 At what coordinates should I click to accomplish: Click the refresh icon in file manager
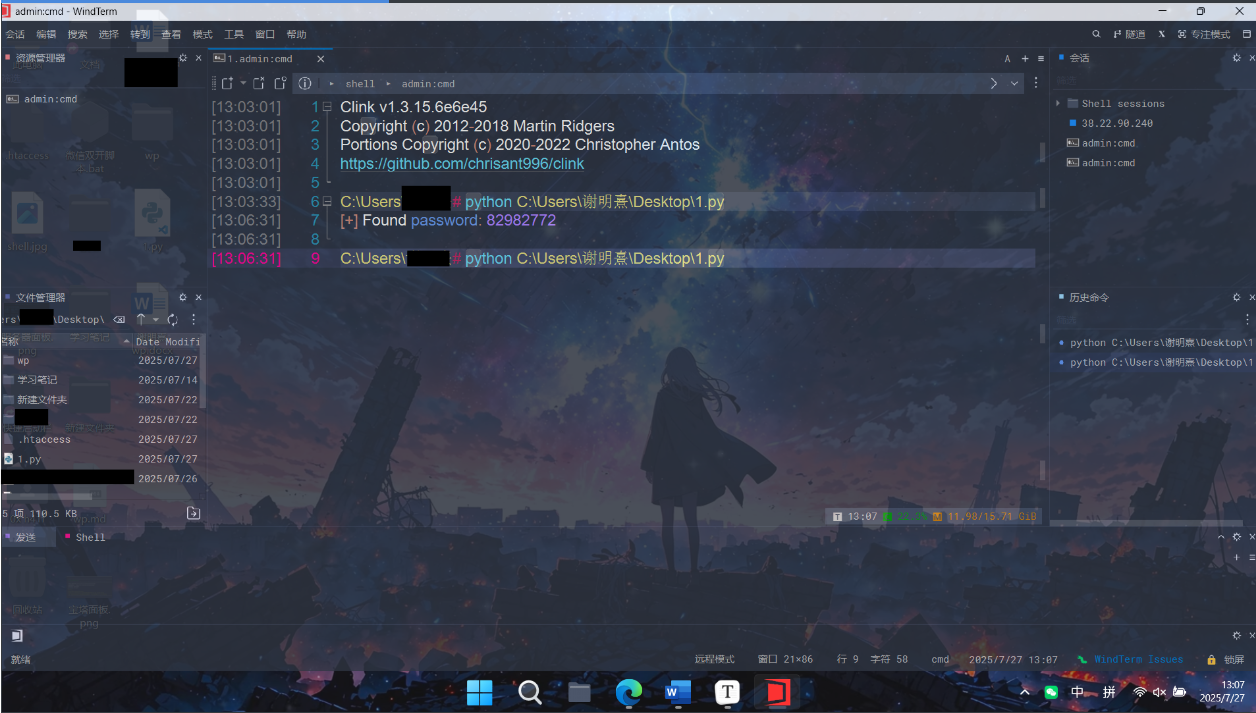click(173, 319)
